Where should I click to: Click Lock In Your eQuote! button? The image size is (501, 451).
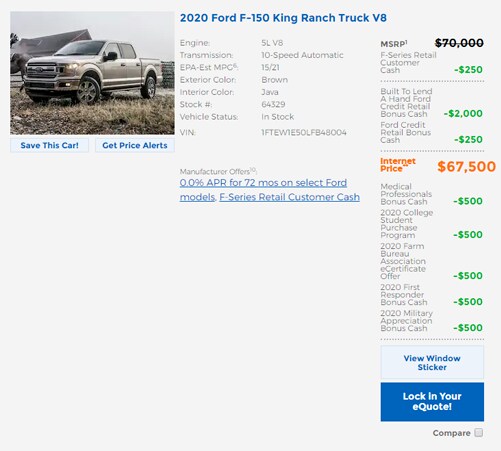point(432,401)
